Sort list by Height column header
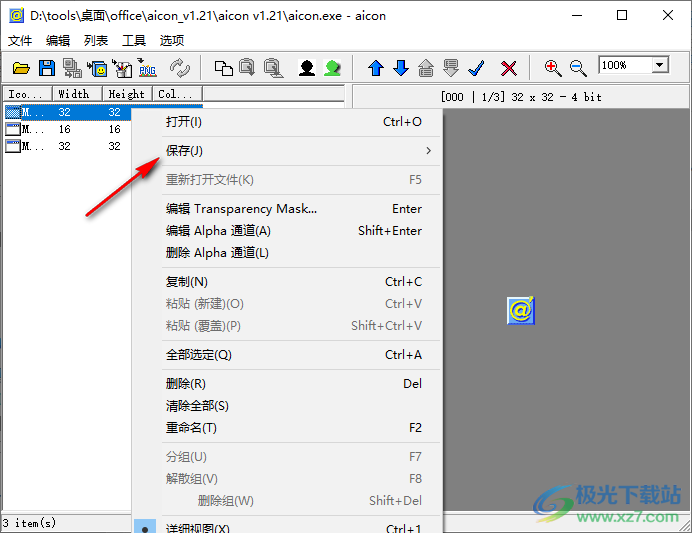Viewport: 692px width, 533px height. (127, 94)
